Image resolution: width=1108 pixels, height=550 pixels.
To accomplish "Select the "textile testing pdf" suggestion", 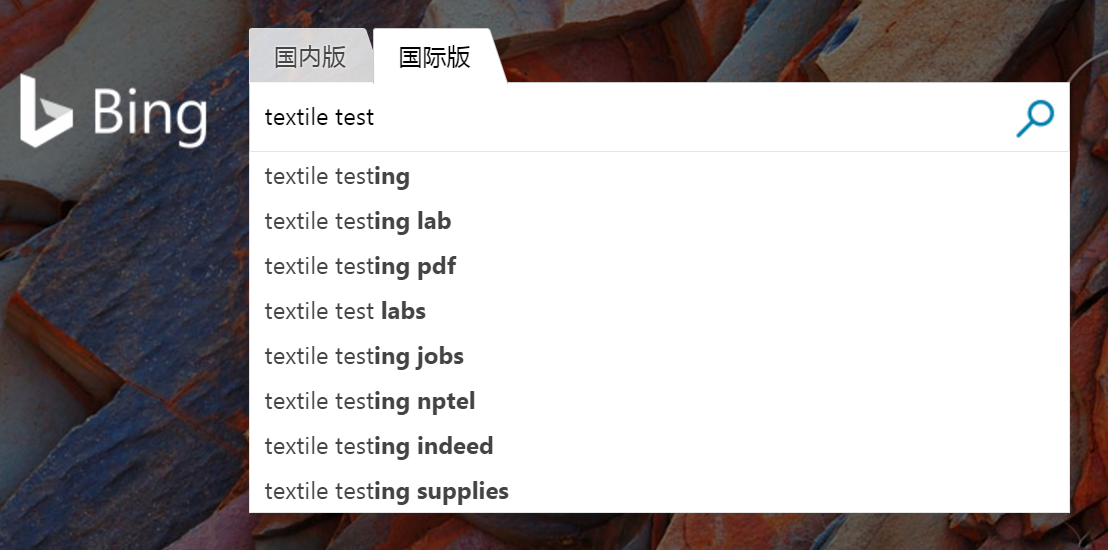I will (360, 266).
